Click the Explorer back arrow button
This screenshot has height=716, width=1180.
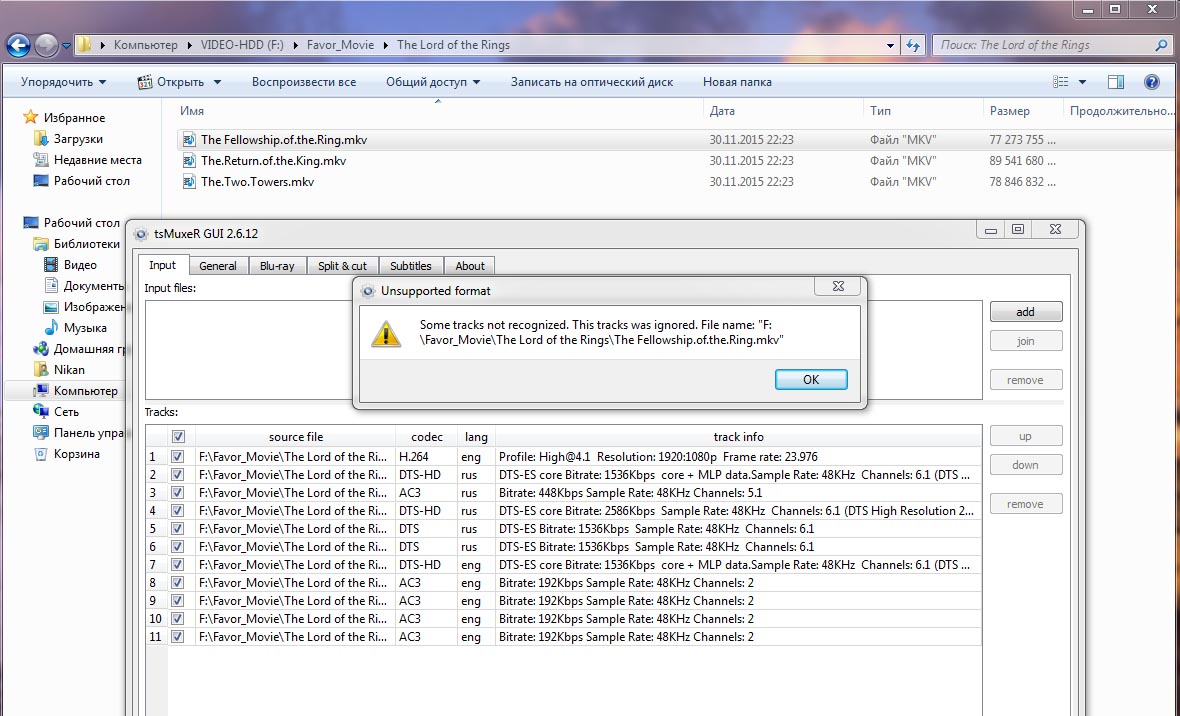click(18, 45)
